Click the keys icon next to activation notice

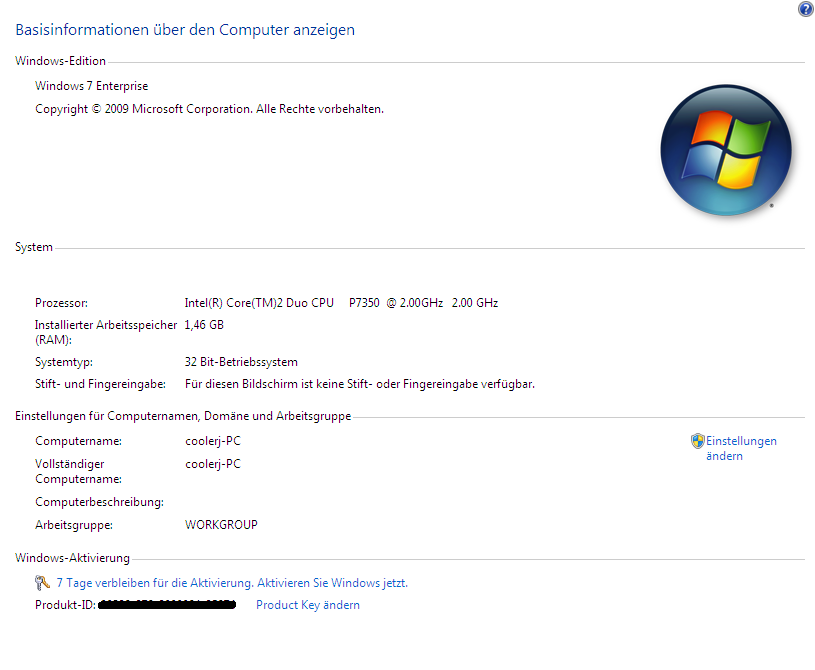(42, 583)
